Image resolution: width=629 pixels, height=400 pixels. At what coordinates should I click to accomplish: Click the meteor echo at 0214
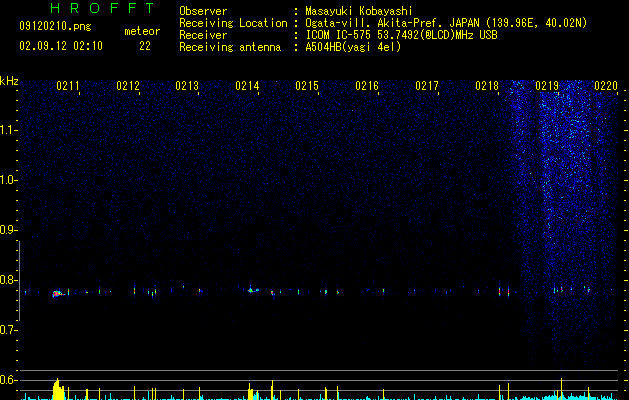click(x=253, y=290)
